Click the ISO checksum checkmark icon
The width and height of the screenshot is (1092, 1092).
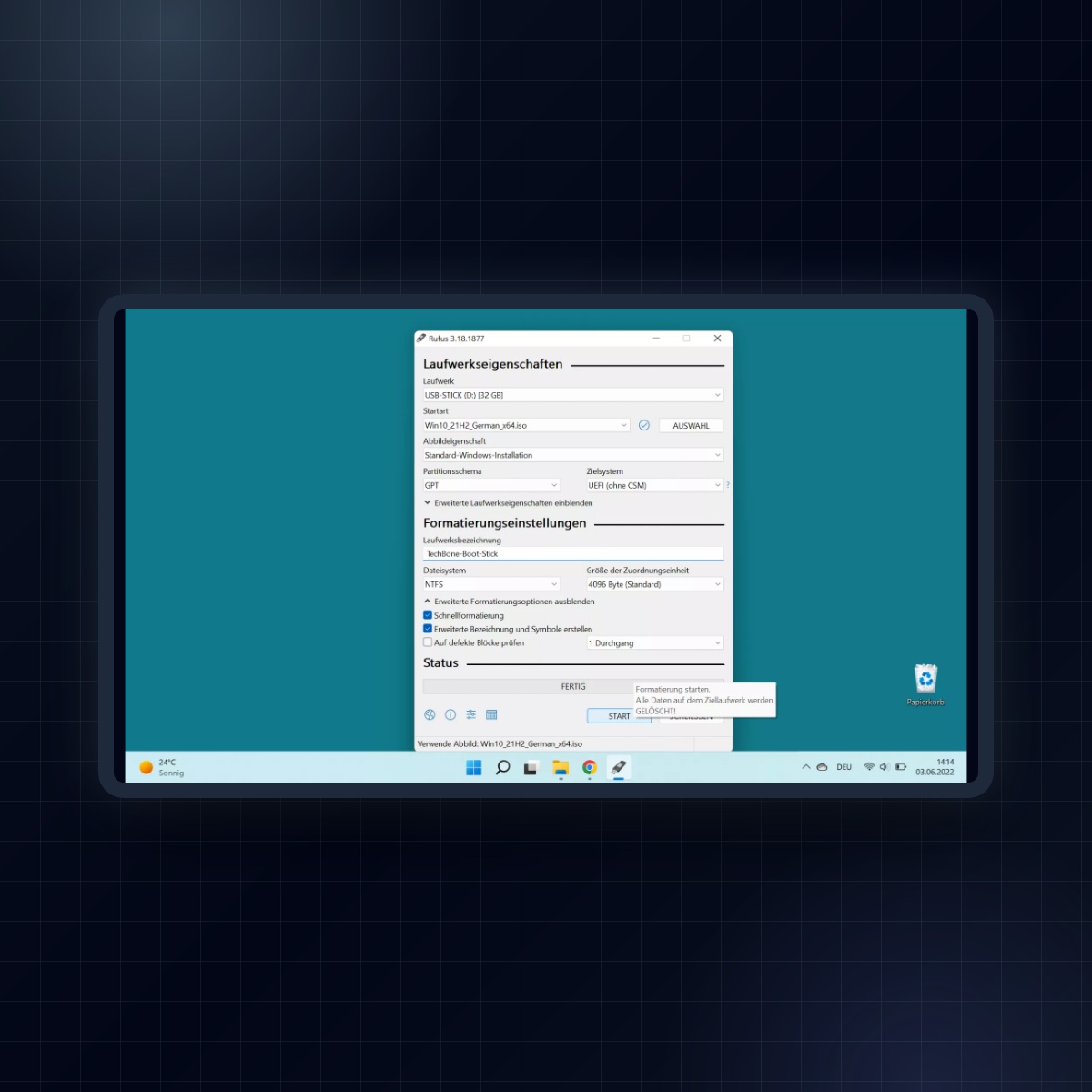point(644,425)
